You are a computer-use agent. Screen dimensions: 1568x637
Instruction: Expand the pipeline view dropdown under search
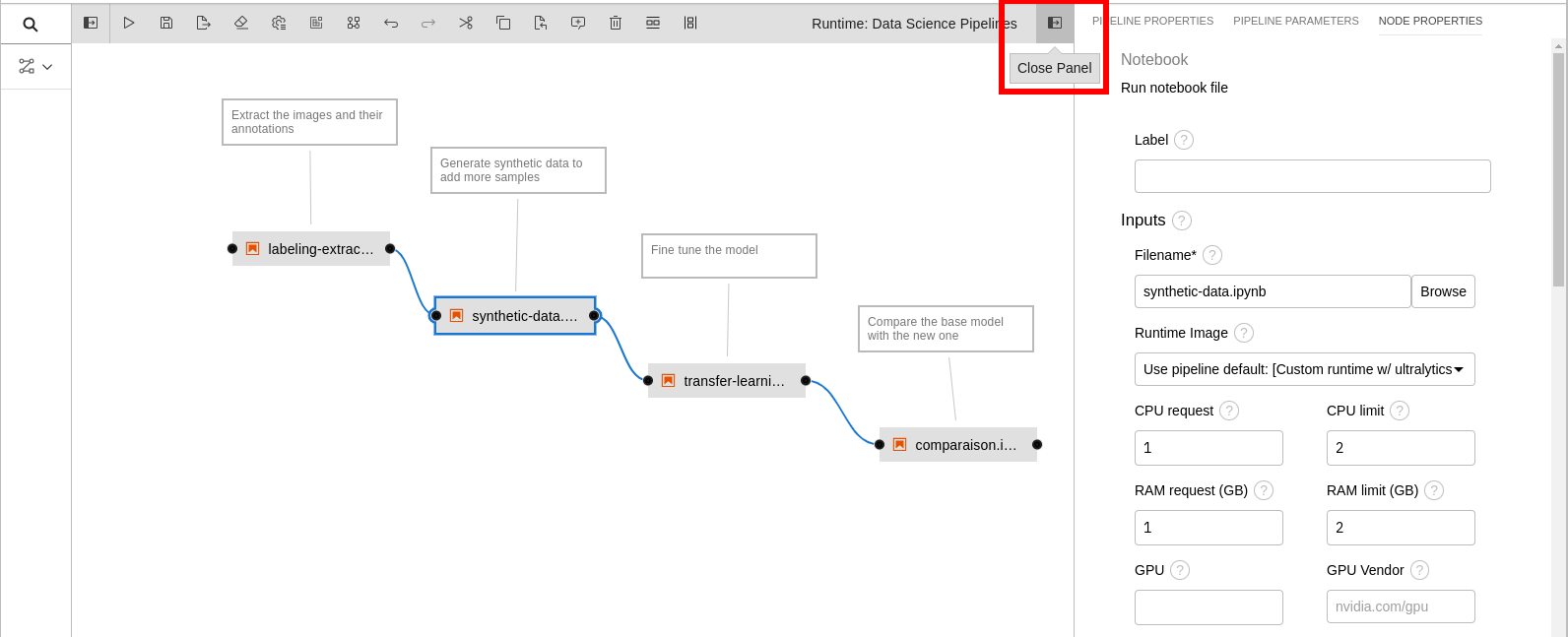click(35, 67)
